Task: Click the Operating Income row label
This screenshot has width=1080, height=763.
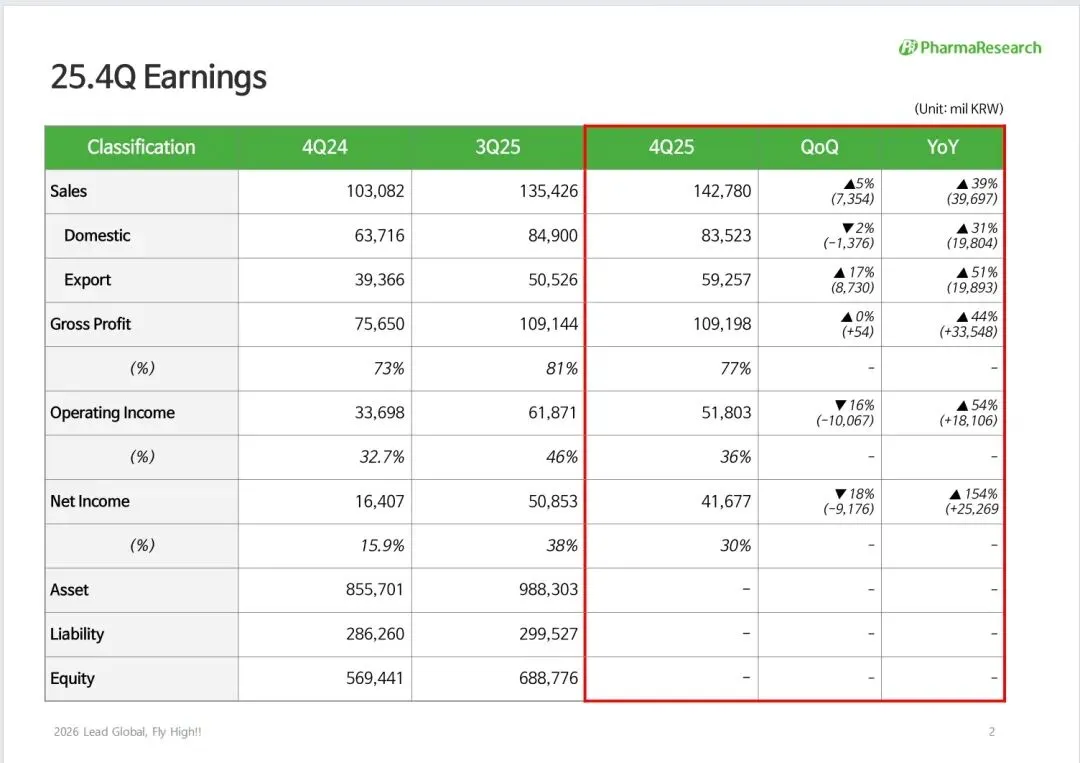Action: pos(112,413)
